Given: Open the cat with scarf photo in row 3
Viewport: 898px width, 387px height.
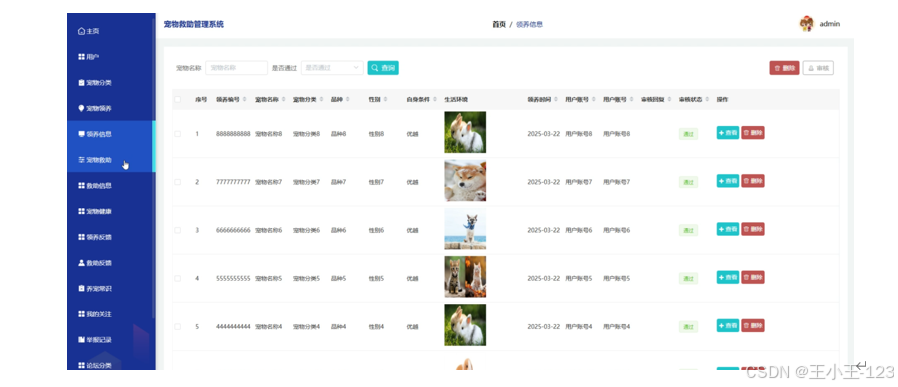Looking at the screenshot, I should (x=465, y=228).
